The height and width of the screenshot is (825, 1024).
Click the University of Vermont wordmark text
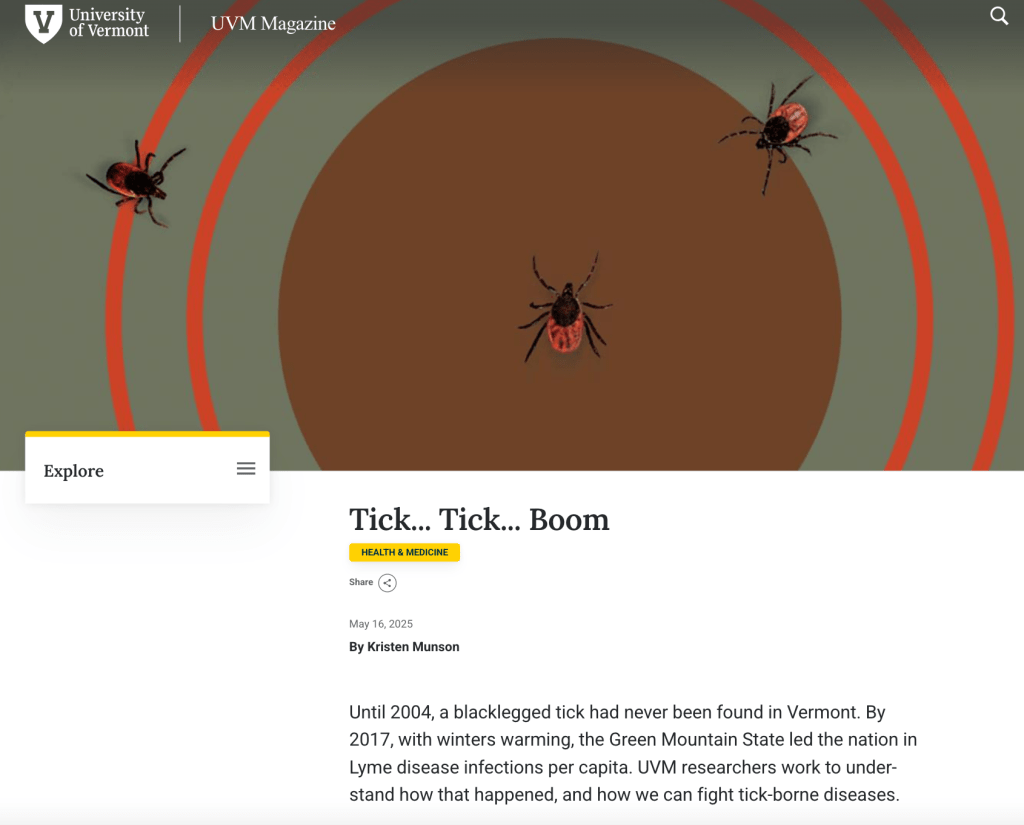[x=108, y=23]
